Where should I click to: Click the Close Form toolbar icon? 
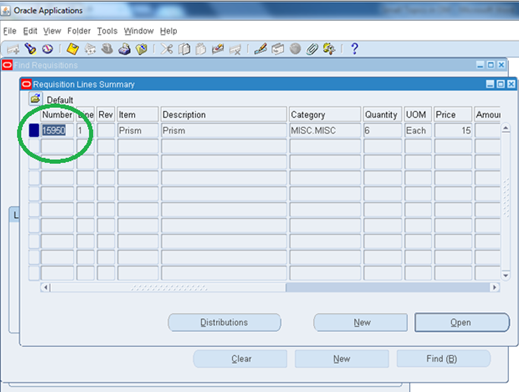tap(142, 49)
